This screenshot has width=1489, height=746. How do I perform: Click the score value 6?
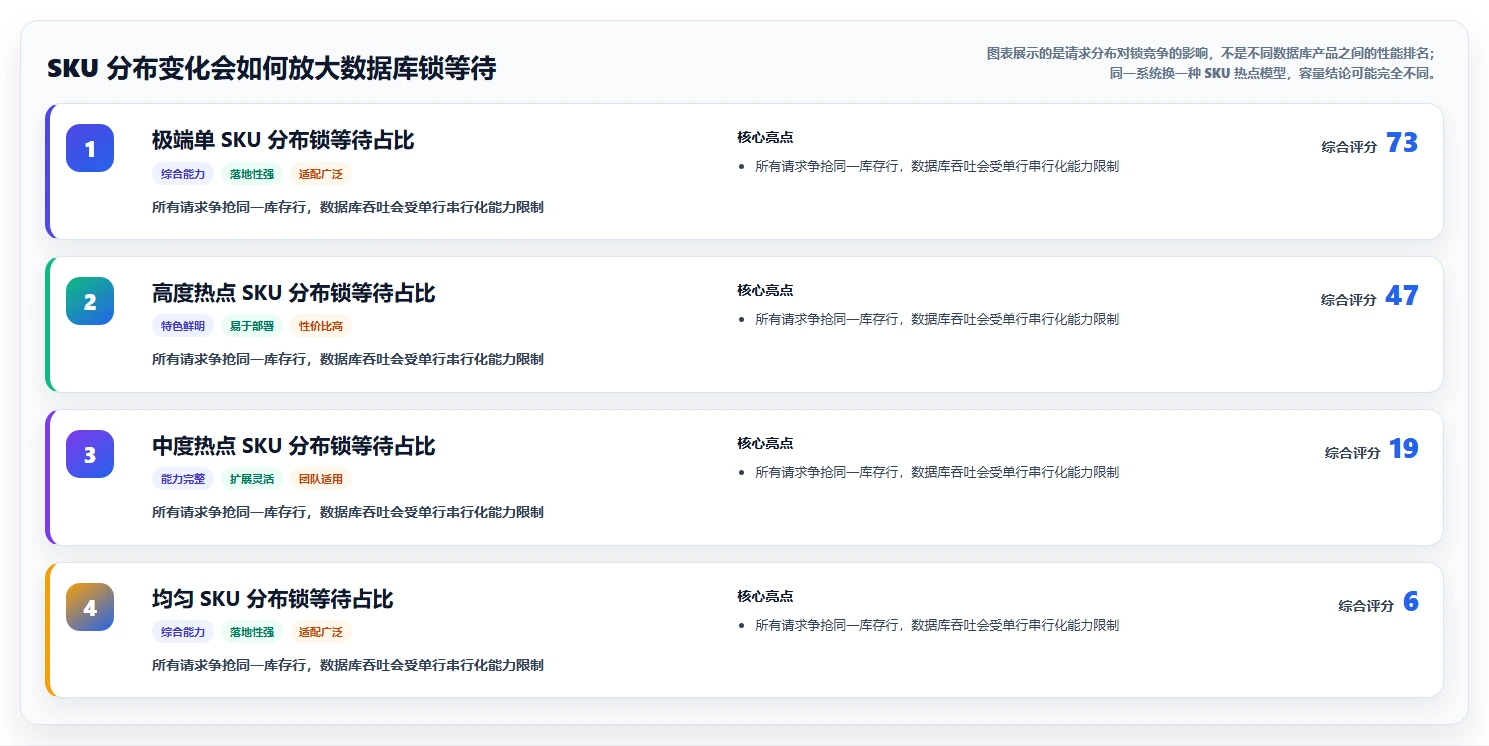[1411, 602]
